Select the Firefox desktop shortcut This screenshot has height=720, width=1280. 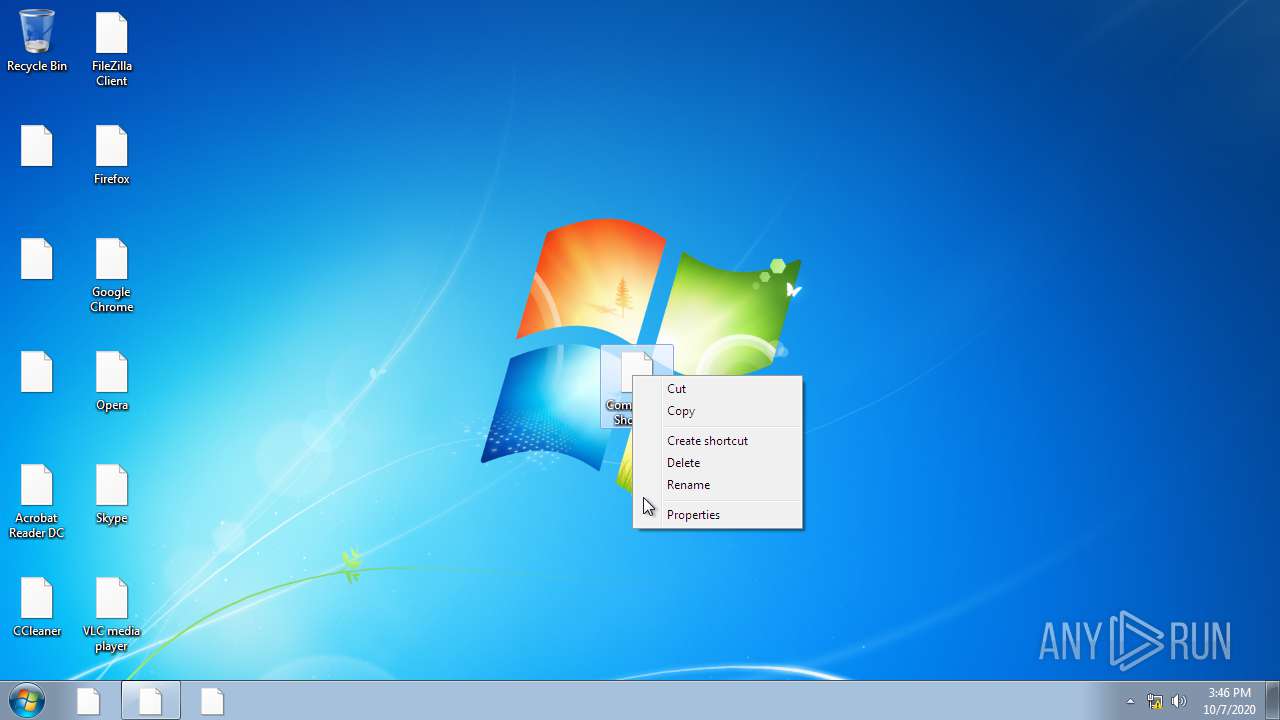112,155
